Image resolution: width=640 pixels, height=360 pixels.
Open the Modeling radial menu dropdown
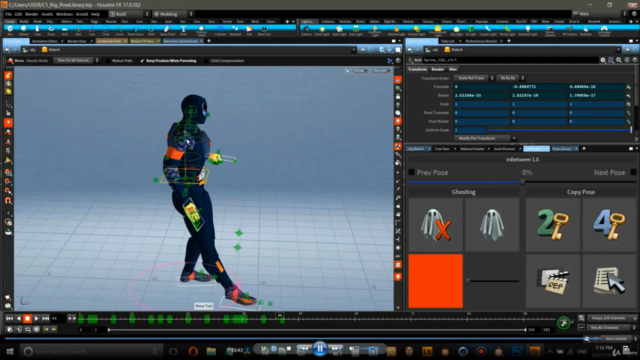tap(172, 14)
